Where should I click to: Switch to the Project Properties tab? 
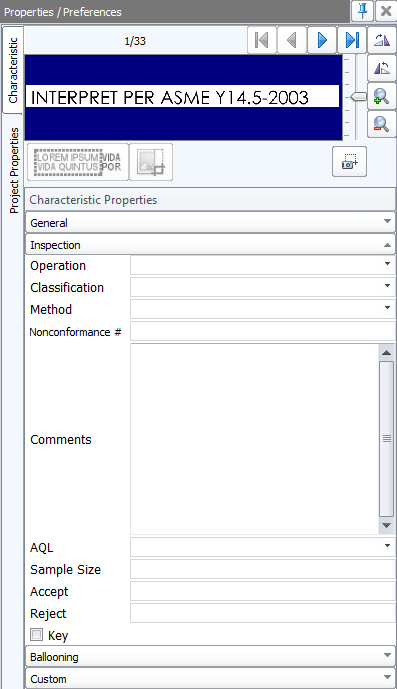14,170
